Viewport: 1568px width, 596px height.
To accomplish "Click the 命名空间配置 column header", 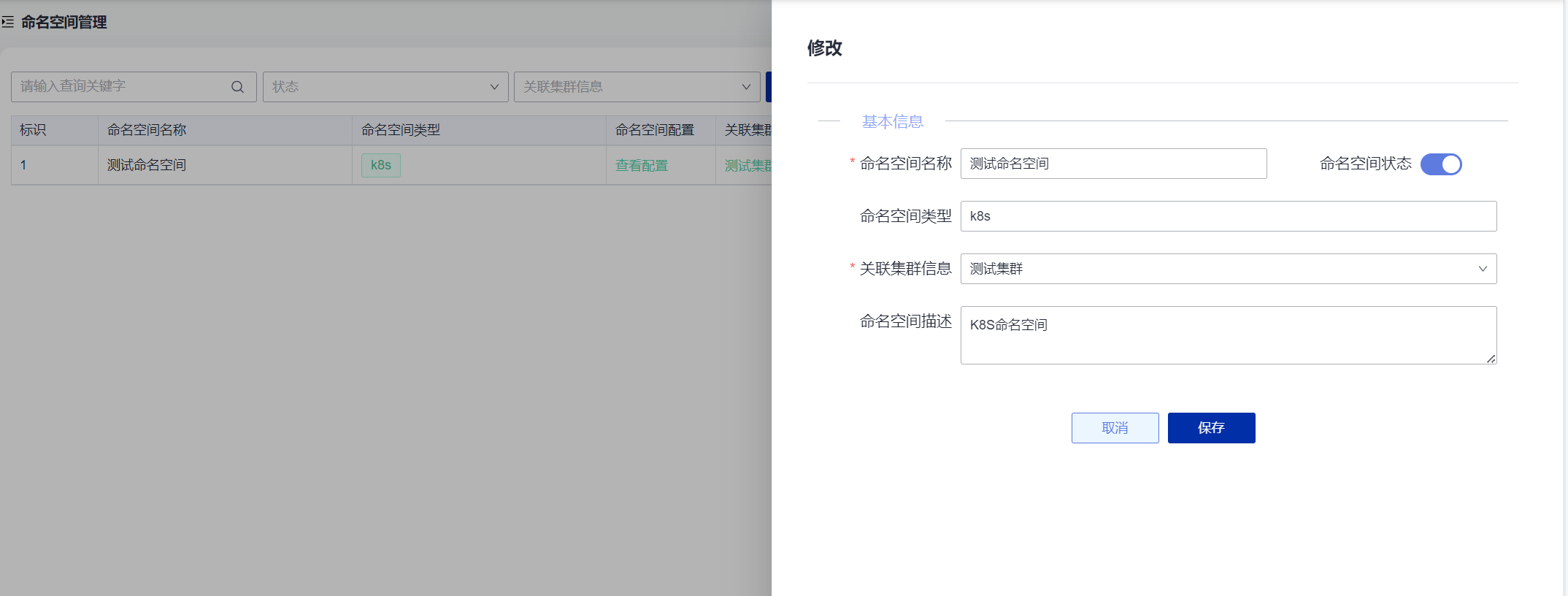I will pos(661,130).
